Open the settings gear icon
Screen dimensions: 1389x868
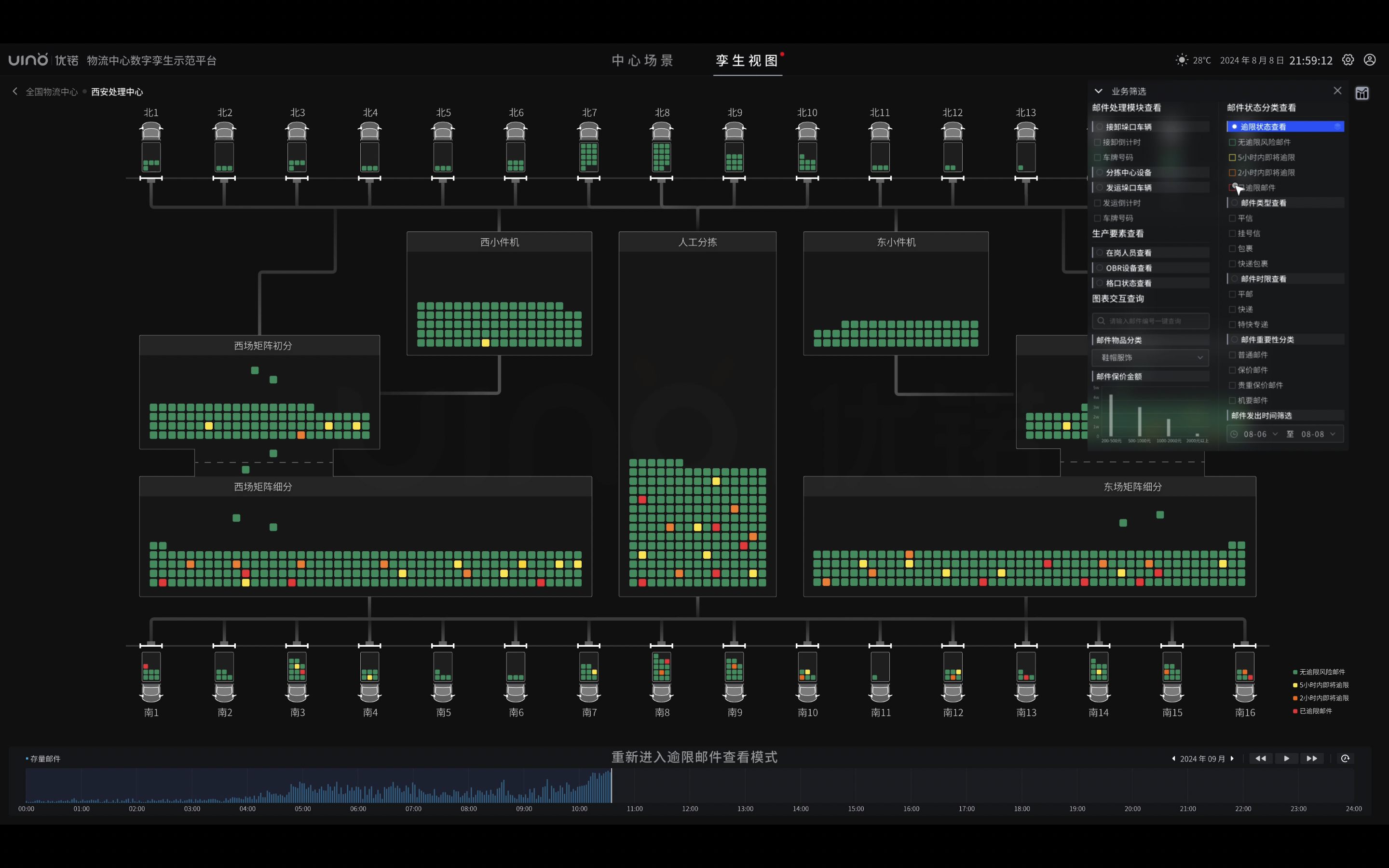1348,60
